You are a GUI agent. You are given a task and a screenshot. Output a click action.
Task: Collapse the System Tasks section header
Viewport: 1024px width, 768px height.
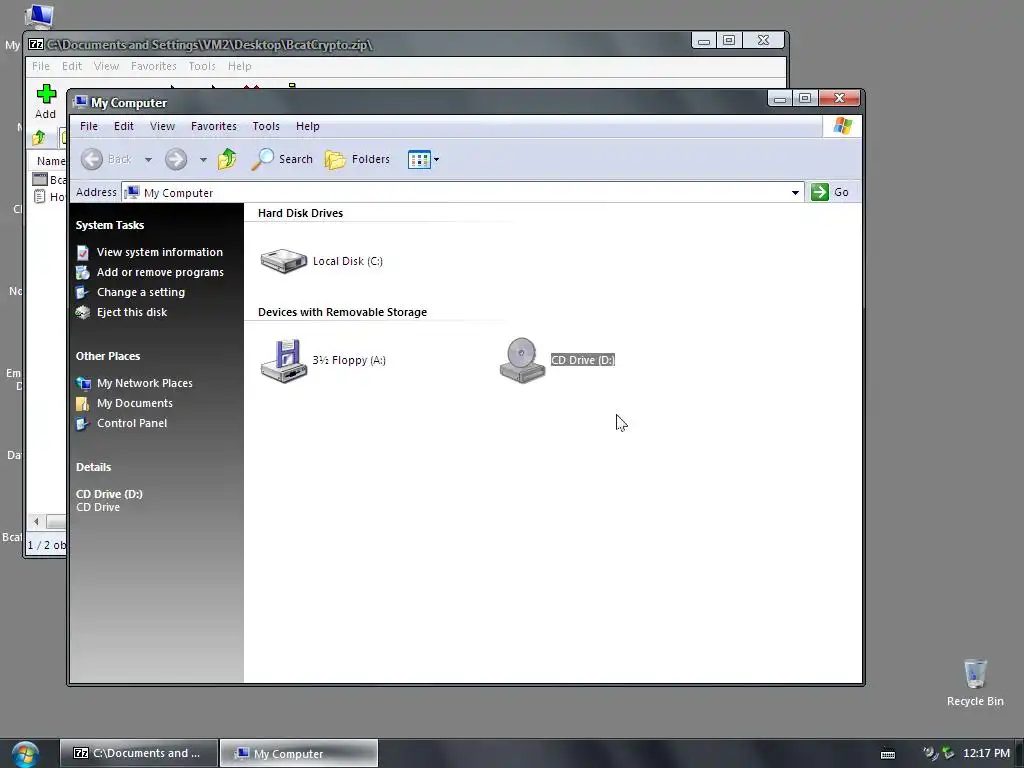[110, 225]
